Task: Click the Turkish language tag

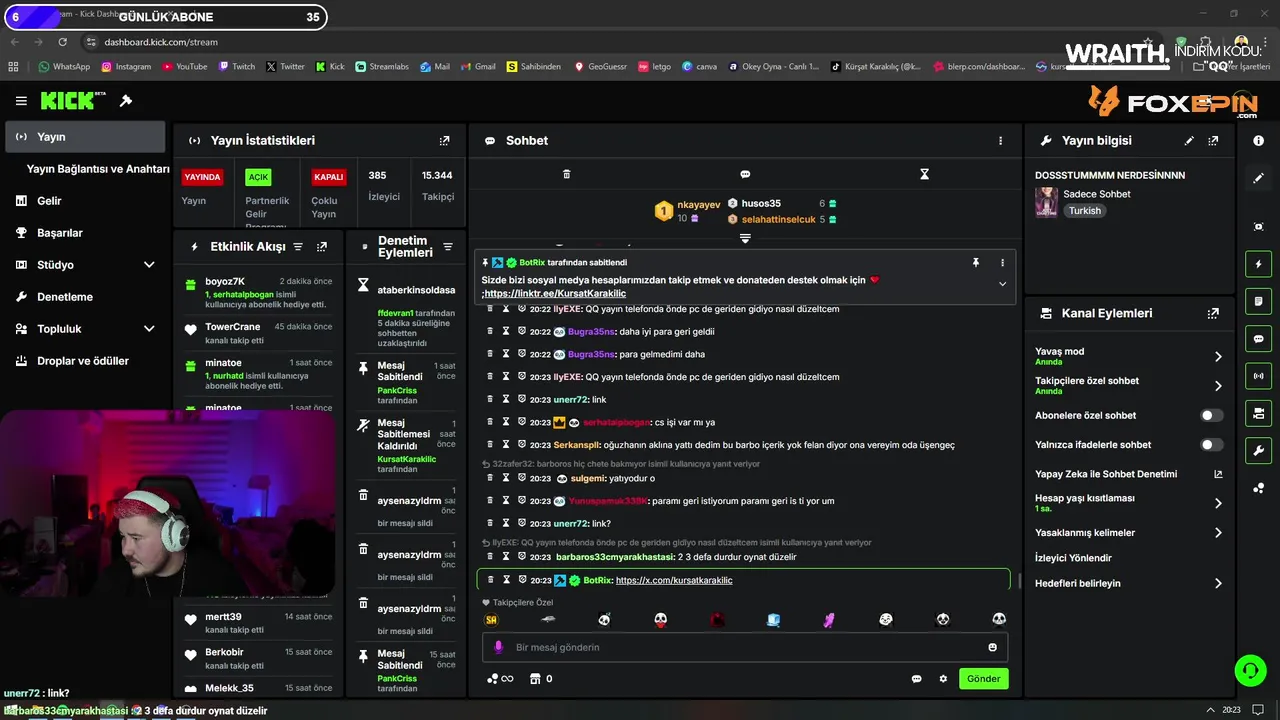Action: point(1084,211)
